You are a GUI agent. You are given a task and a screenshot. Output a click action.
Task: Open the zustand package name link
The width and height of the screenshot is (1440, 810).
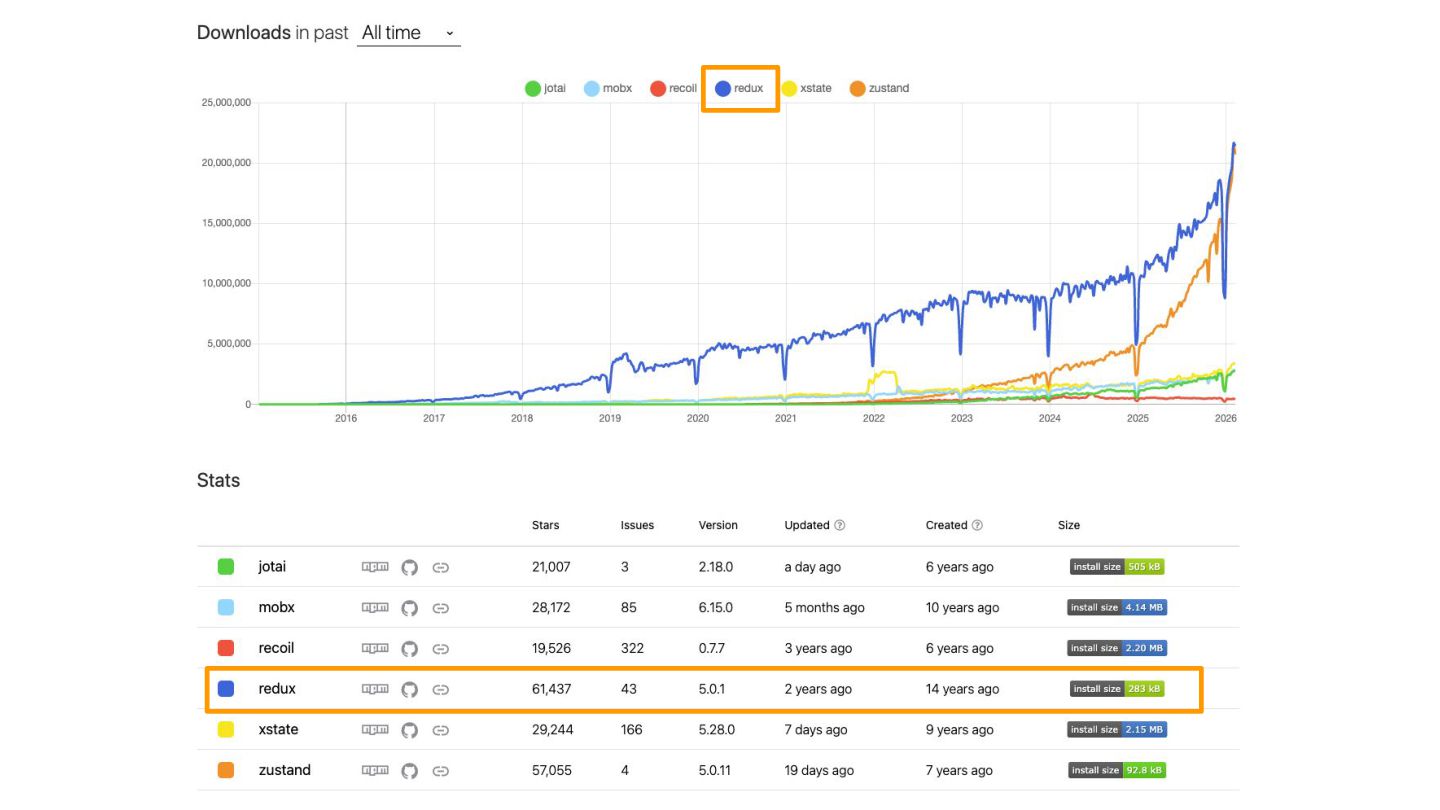click(x=284, y=770)
